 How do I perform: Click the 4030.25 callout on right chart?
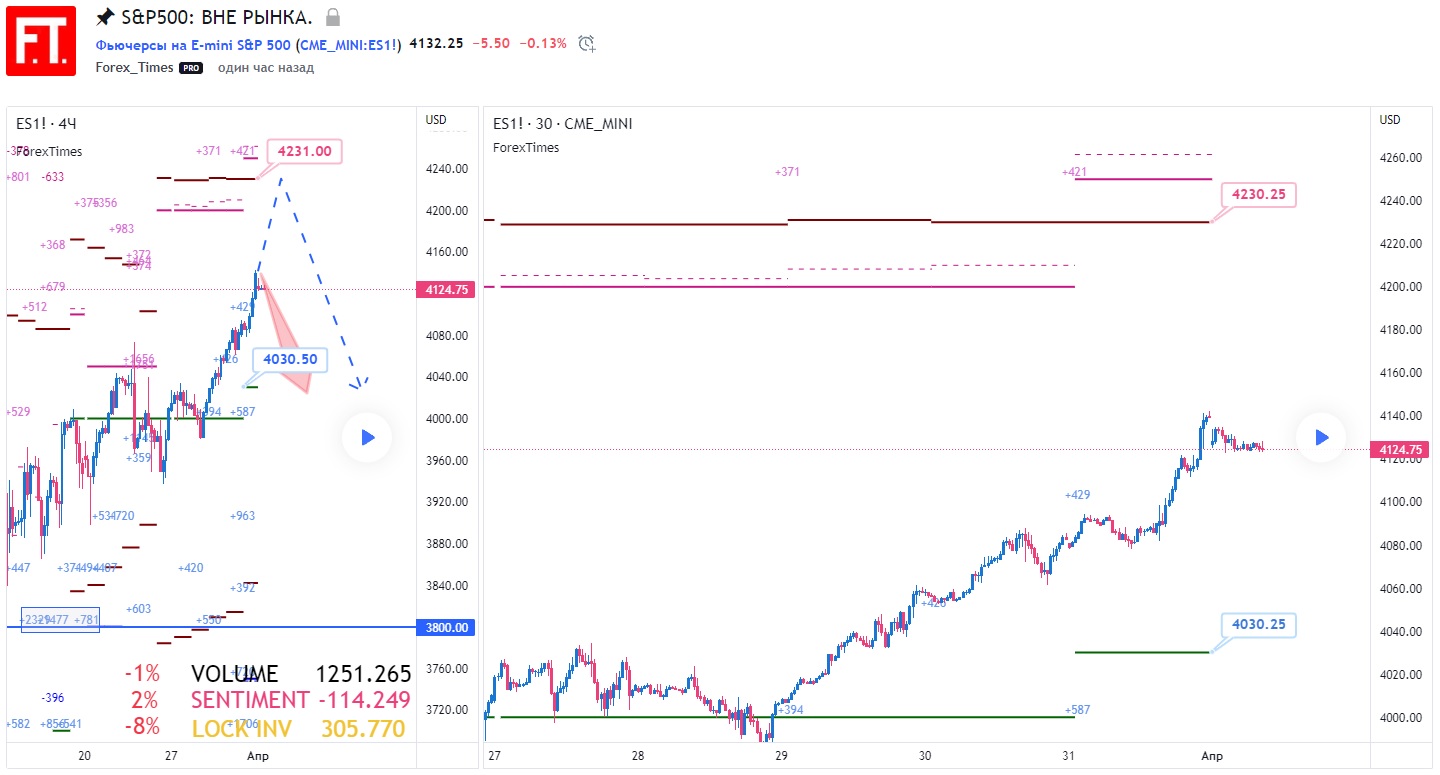tap(1258, 625)
